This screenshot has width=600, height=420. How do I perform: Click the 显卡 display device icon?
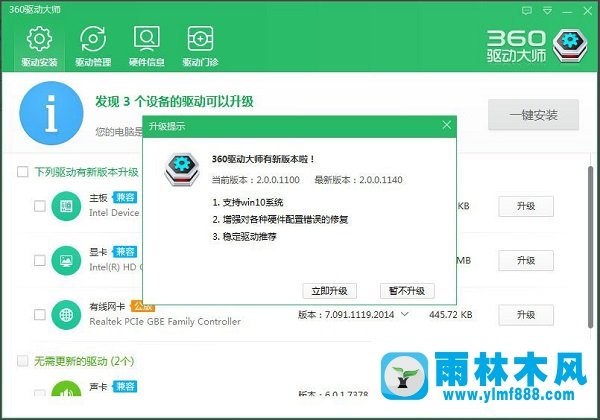click(66, 261)
